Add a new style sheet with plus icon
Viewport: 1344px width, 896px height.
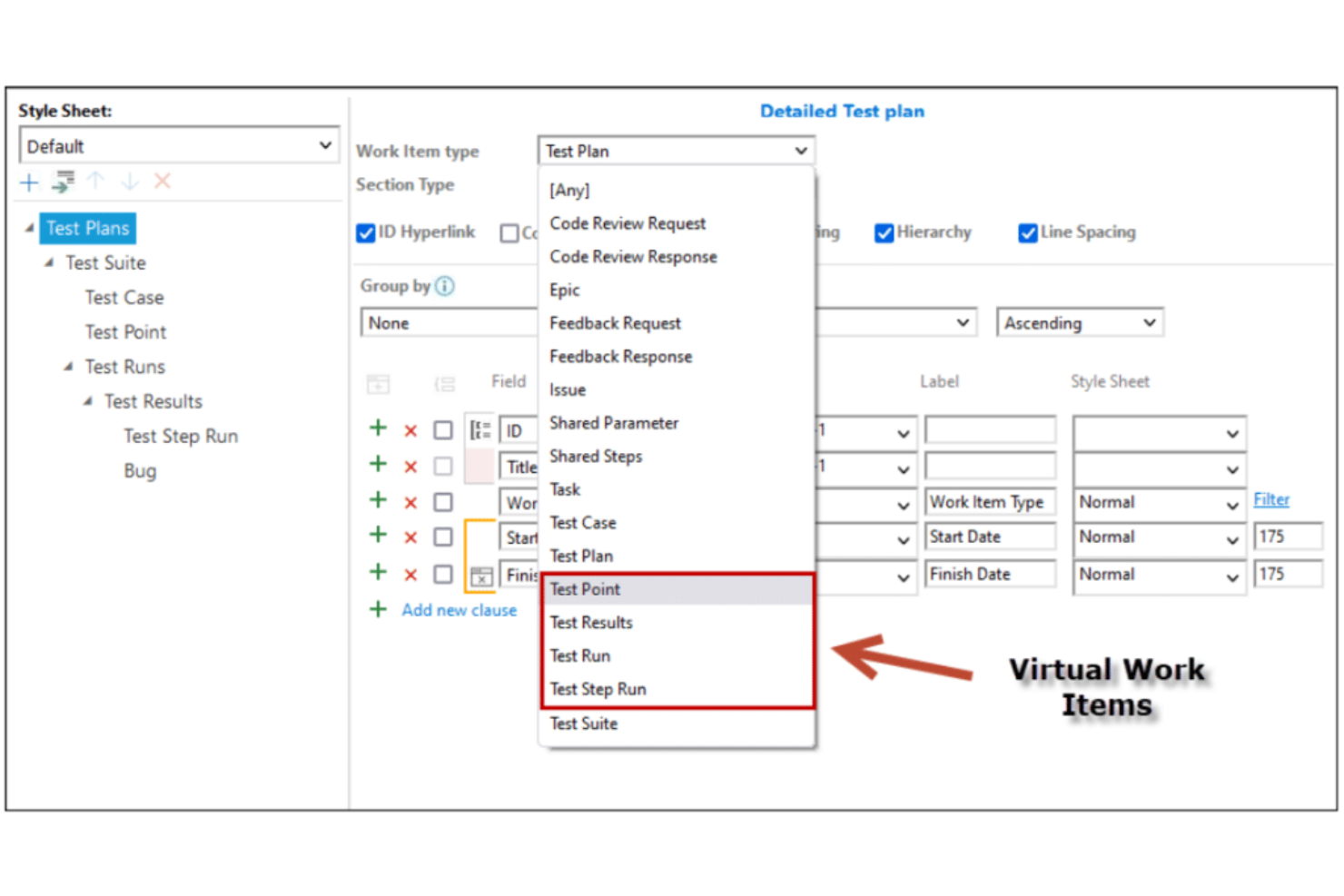click(29, 182)
